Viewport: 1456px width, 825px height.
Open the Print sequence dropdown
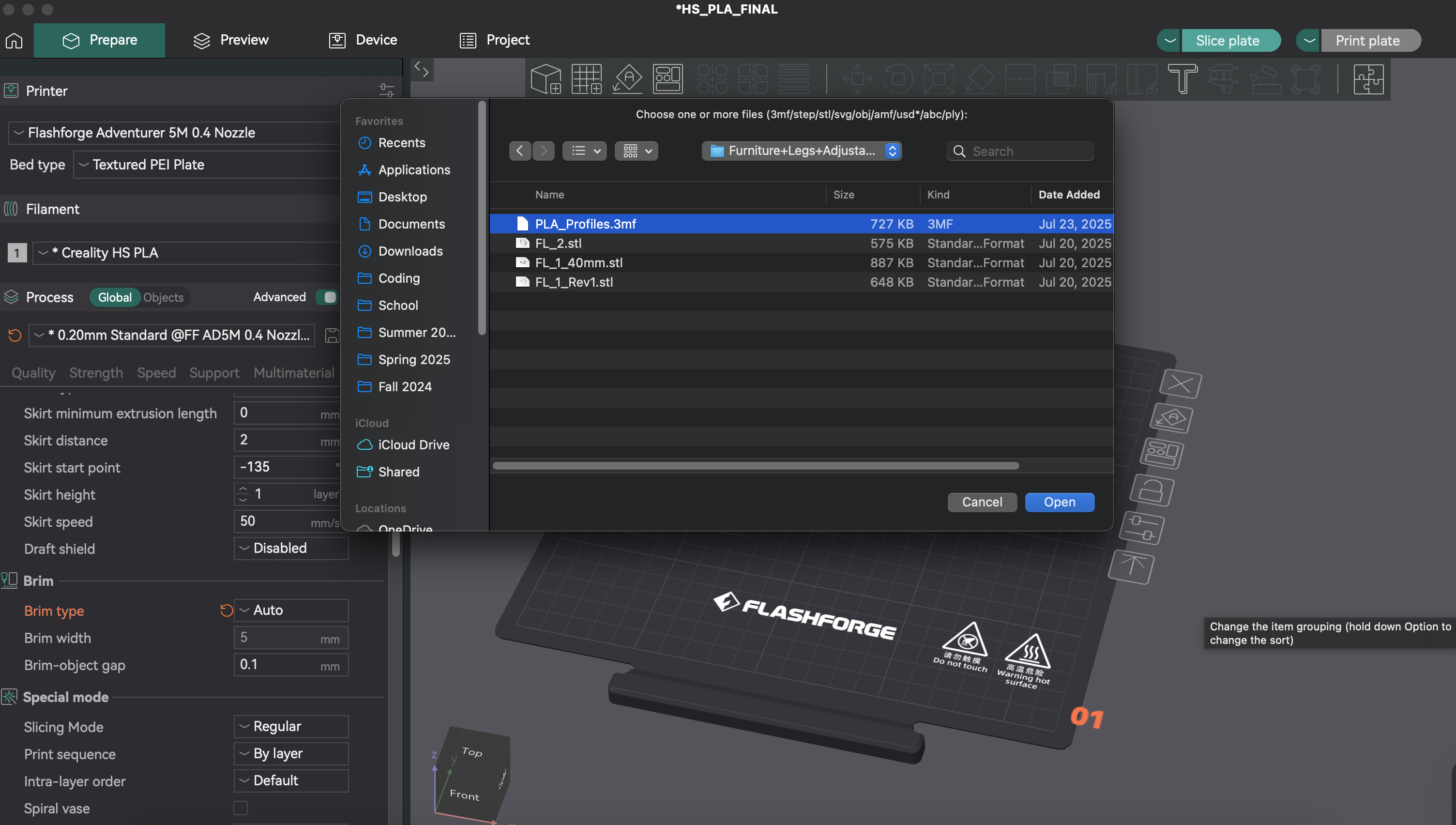click(x=291, y=754)
